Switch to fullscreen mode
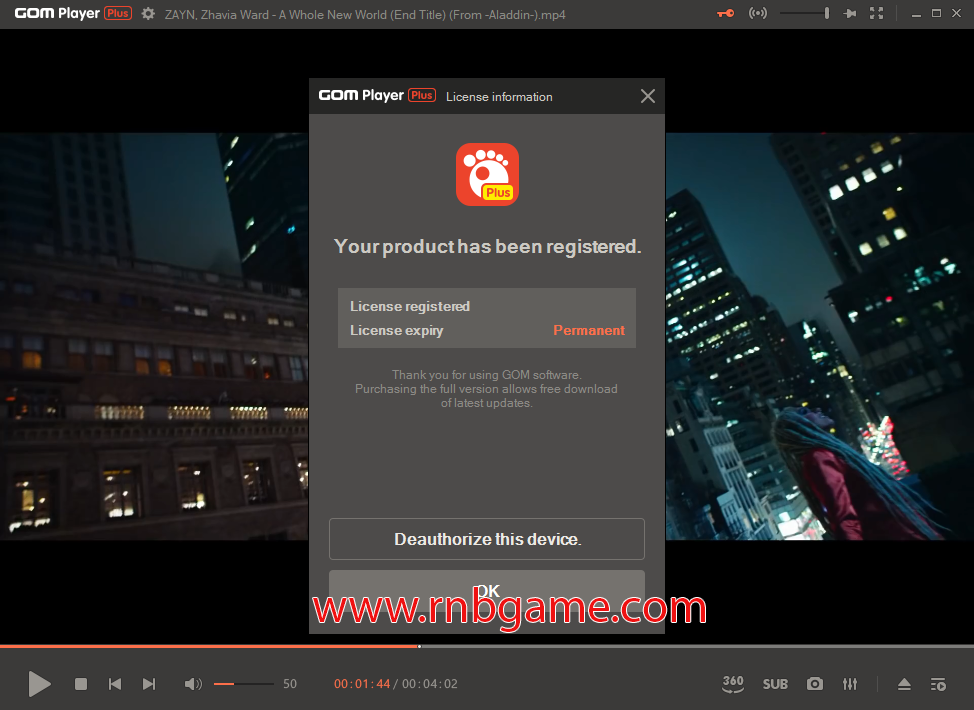 [876, 13]
